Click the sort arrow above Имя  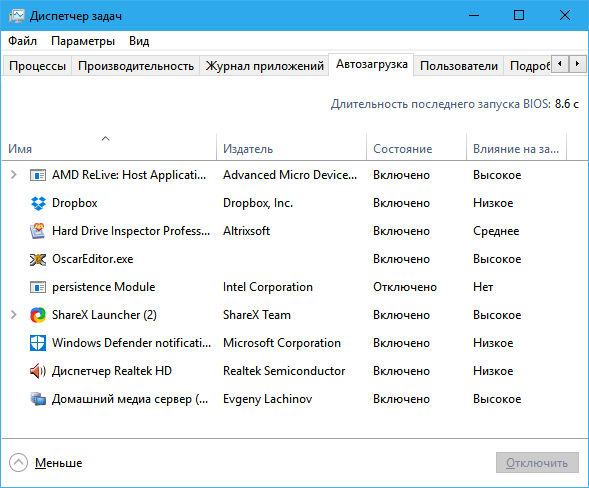[x=106, y=139]
